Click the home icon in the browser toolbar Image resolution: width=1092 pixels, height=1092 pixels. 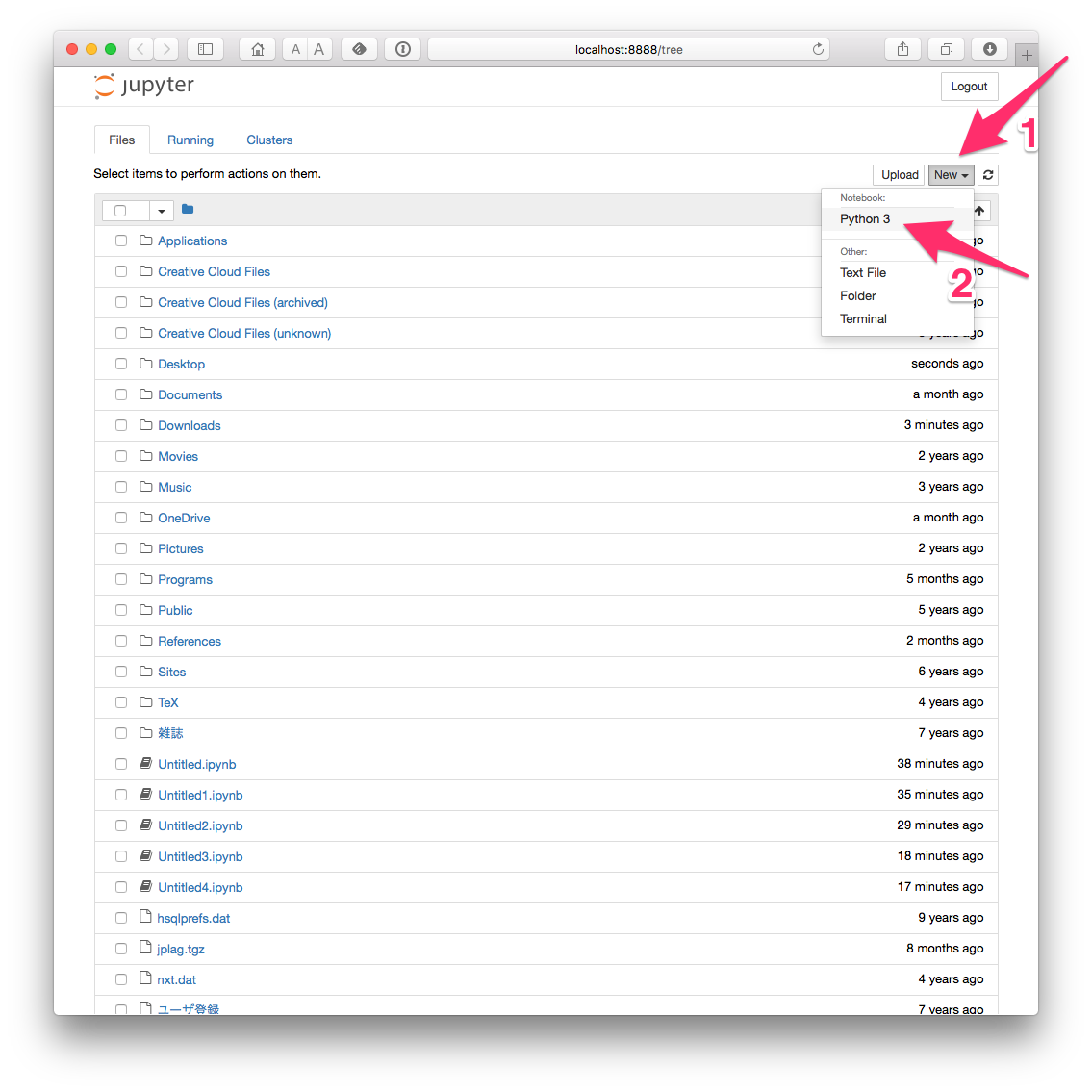(x=257, y=48)
